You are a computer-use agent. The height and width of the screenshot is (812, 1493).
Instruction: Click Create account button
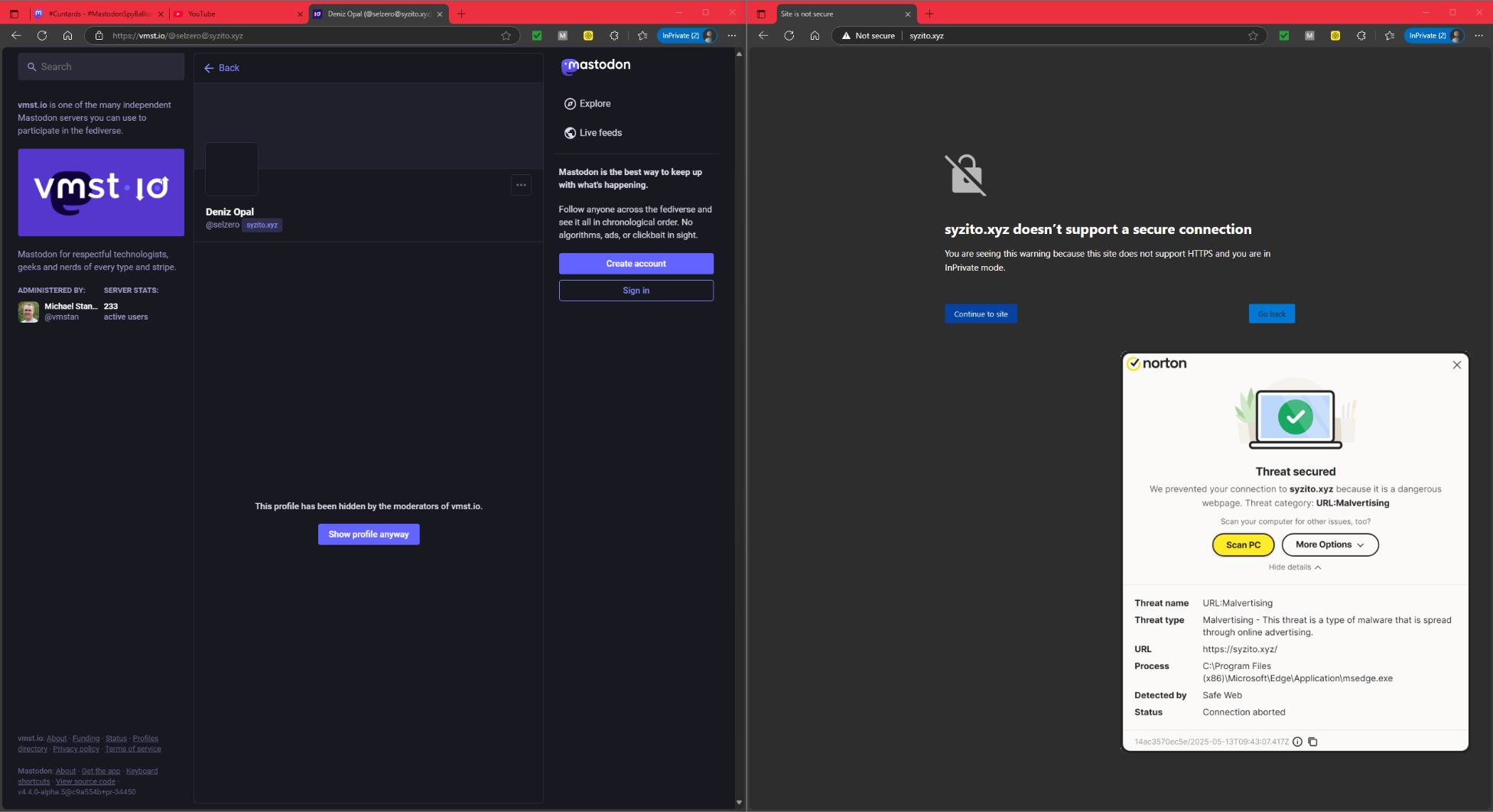tap(636, 264)
